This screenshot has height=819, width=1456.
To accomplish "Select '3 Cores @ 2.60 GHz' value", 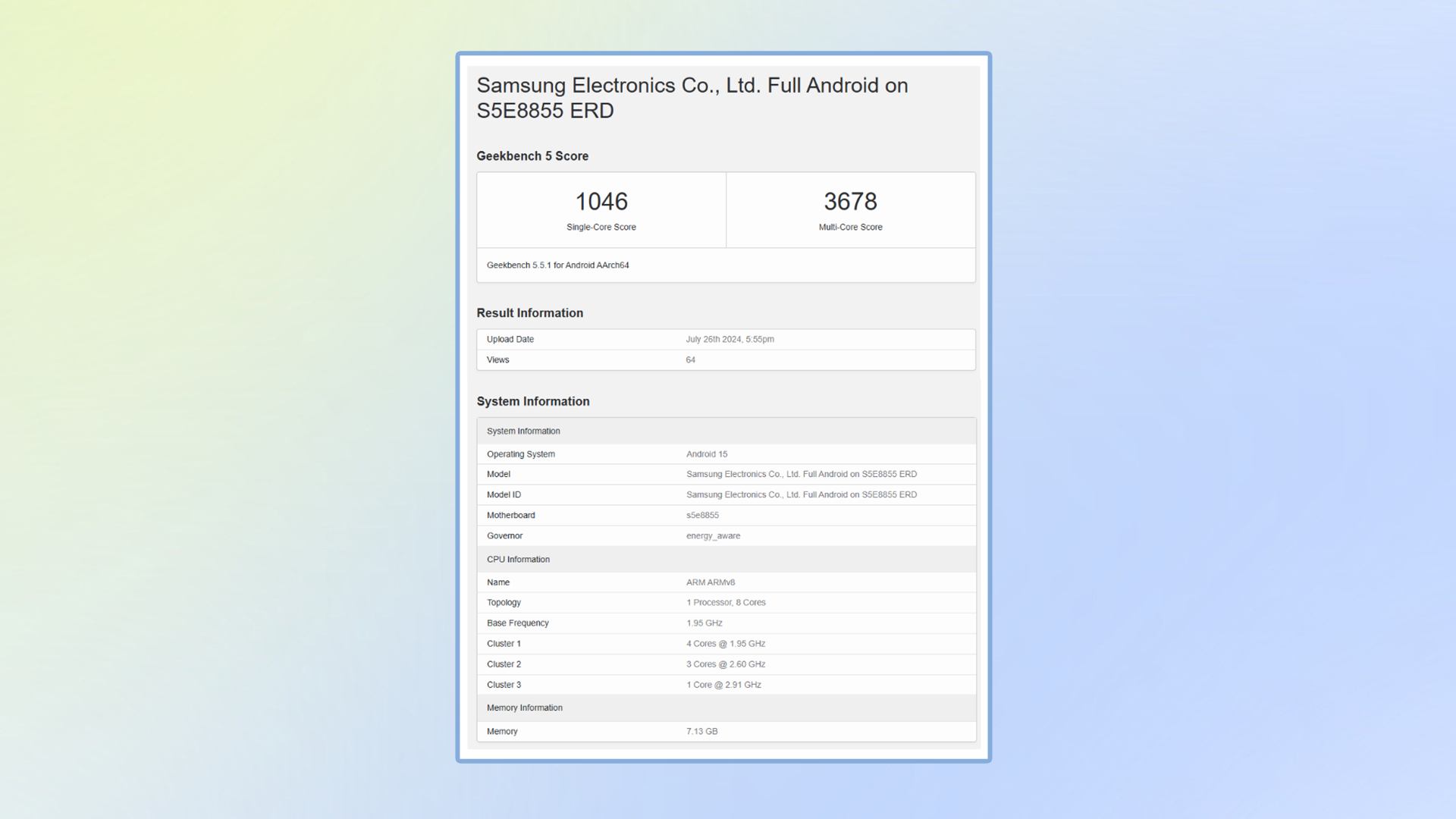I will pyautogui.click(x=726, y=664).
